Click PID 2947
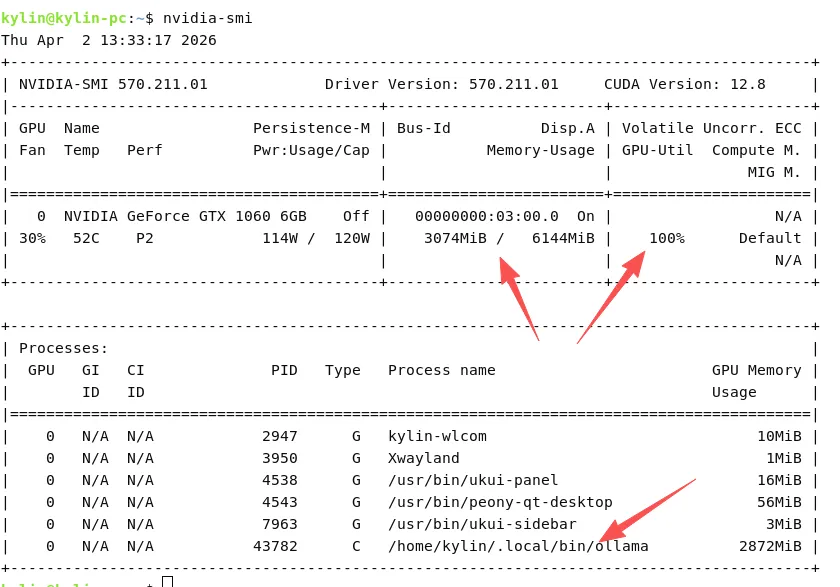The image size is (840, 587). click(x=280, y=436)
